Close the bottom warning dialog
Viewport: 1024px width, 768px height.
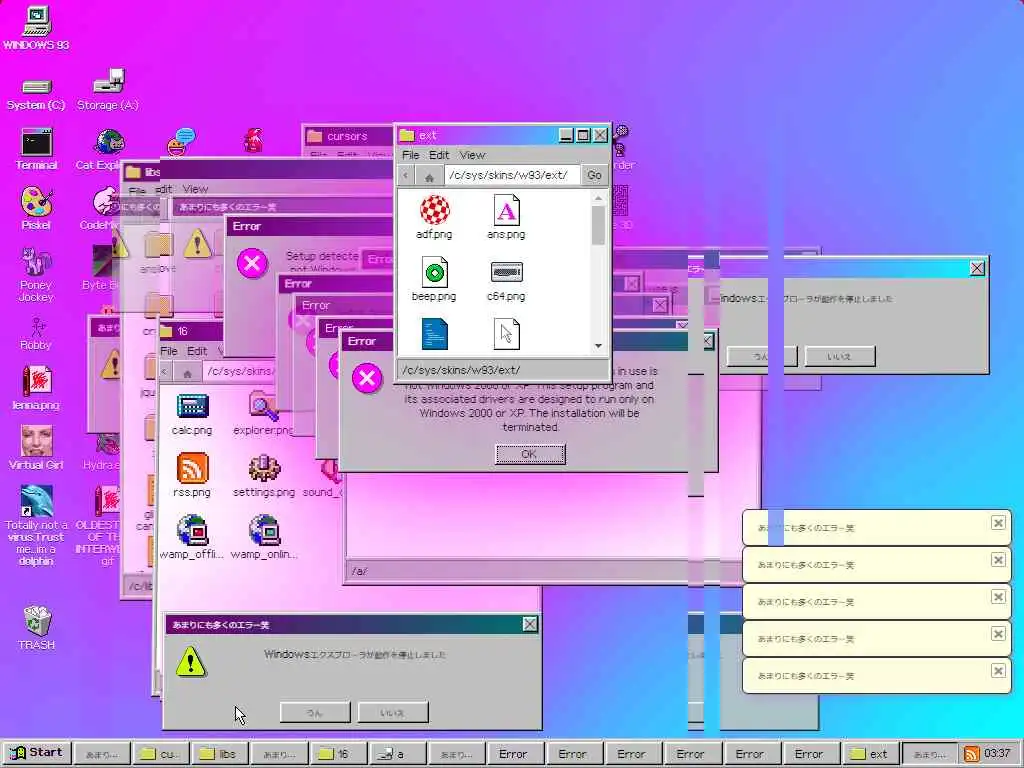pos(530,624)
